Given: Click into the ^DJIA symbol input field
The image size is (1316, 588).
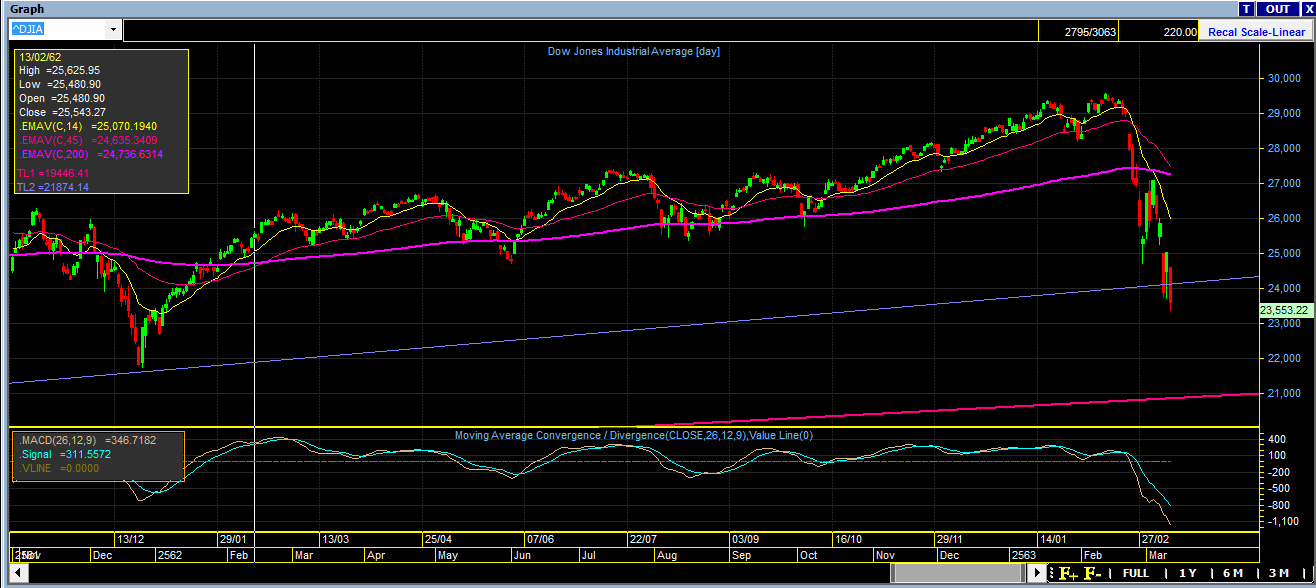Looking at the screenshot, I should click(57, 30).
